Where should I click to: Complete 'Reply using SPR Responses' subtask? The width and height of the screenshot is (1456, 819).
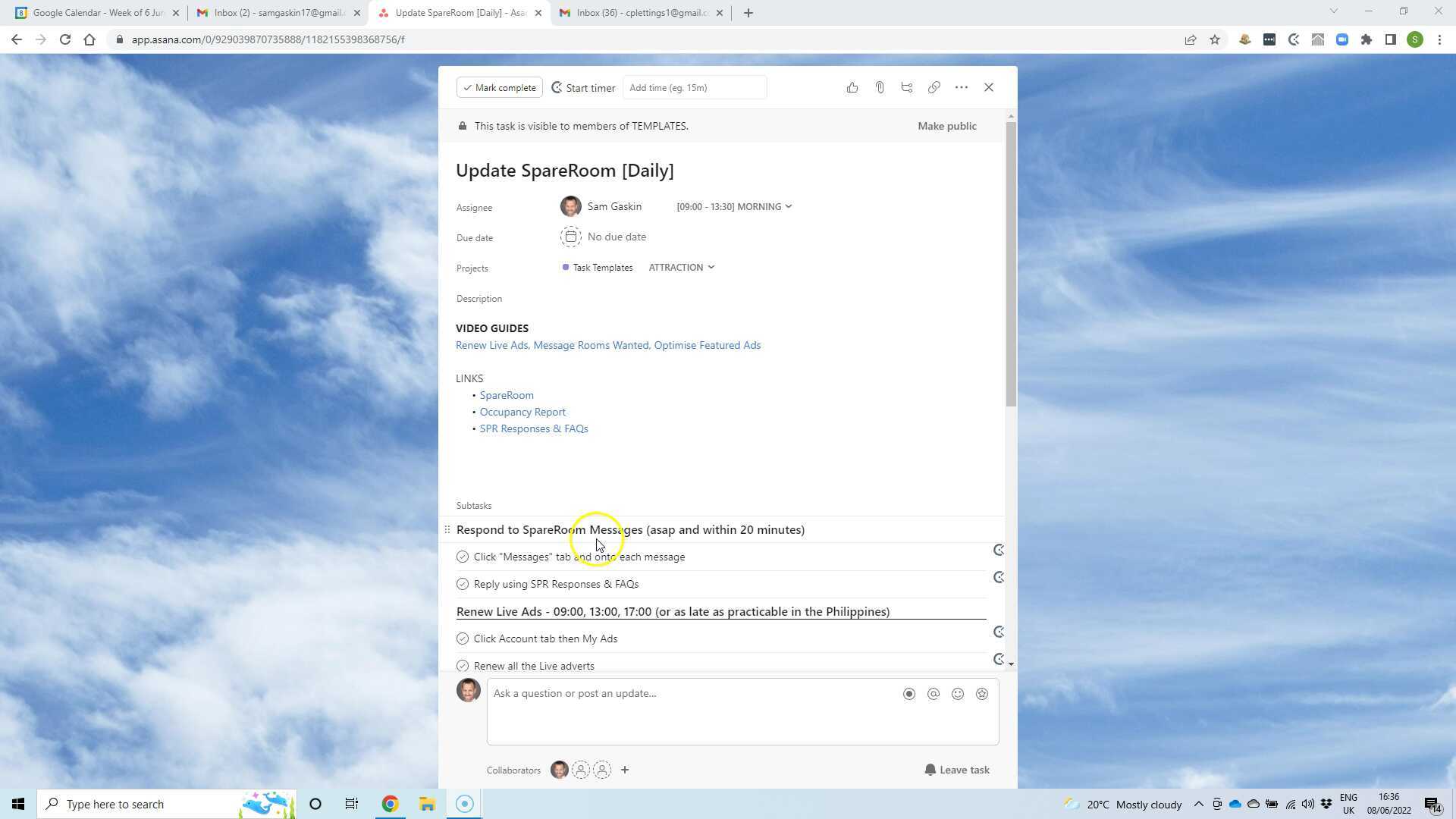click(463, 584)
